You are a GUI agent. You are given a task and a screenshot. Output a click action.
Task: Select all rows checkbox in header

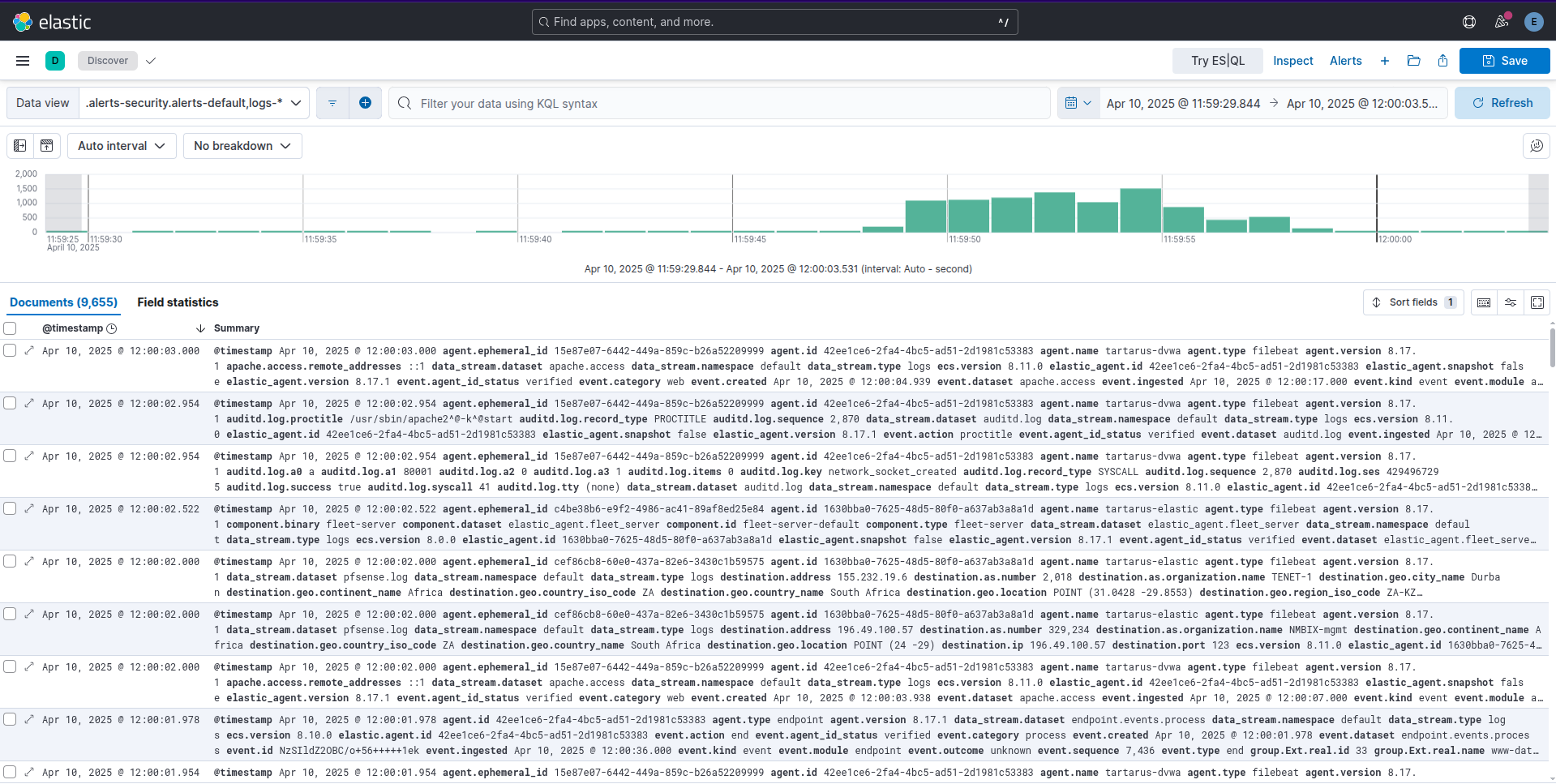coord(11,328)
